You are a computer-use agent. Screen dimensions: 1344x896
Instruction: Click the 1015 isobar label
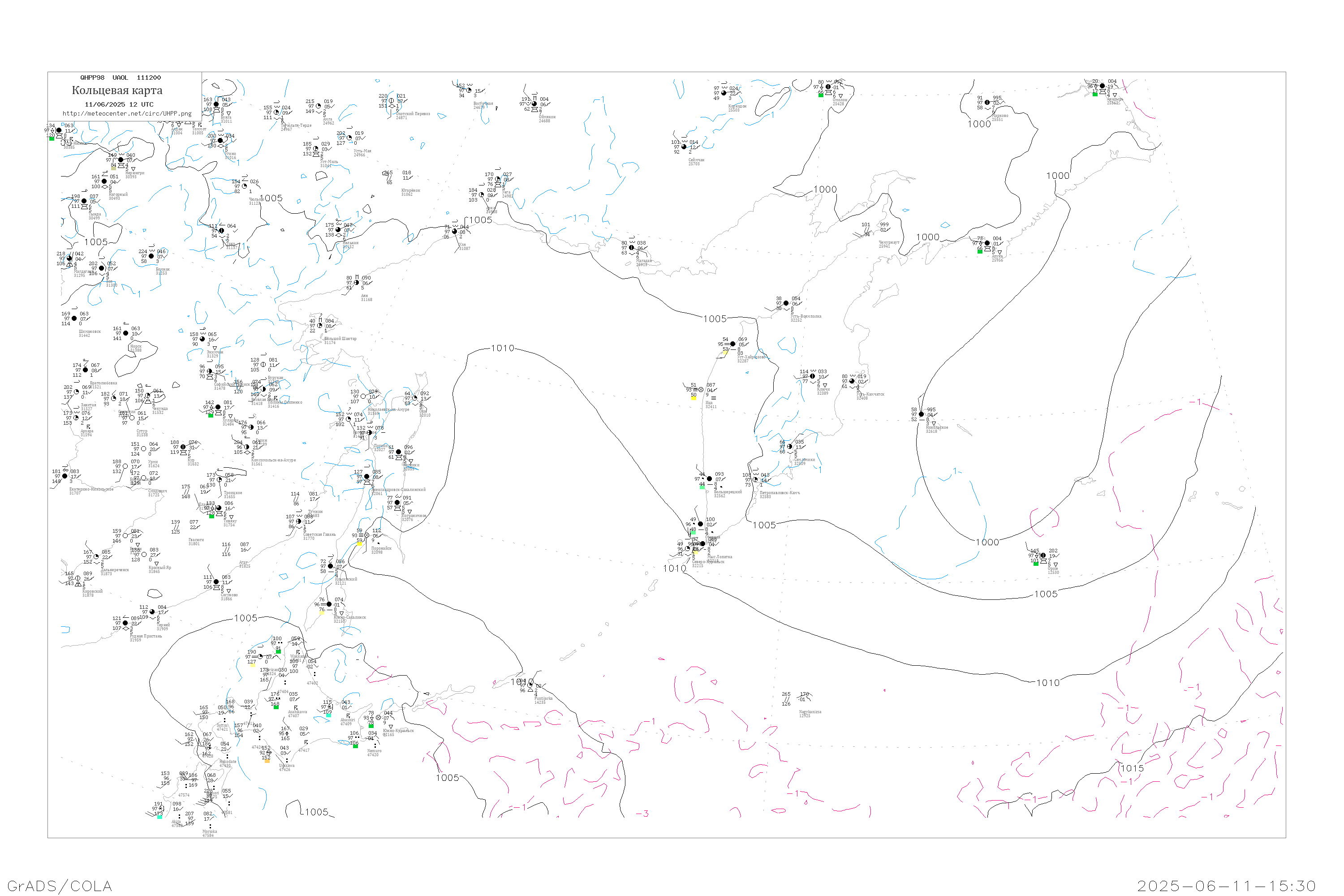1132,769
